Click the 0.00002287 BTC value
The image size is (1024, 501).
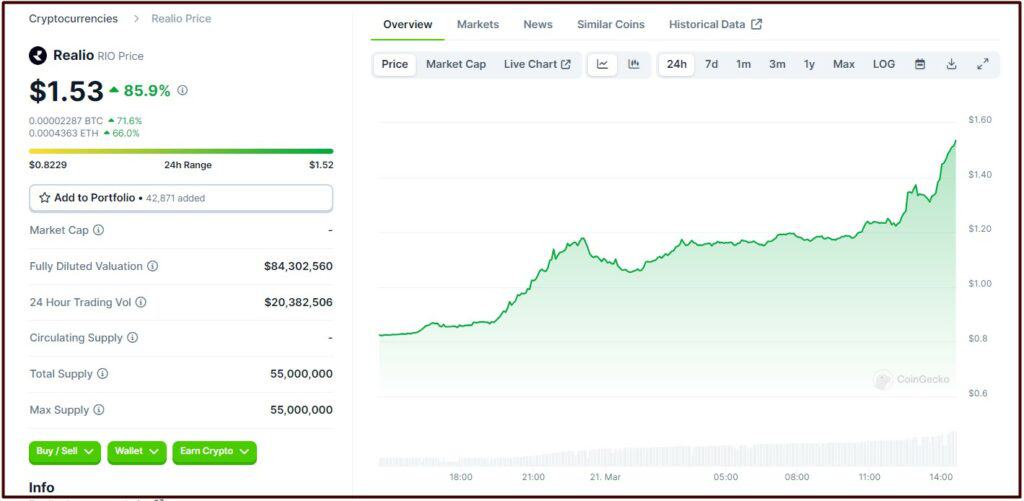click(66, 121)
